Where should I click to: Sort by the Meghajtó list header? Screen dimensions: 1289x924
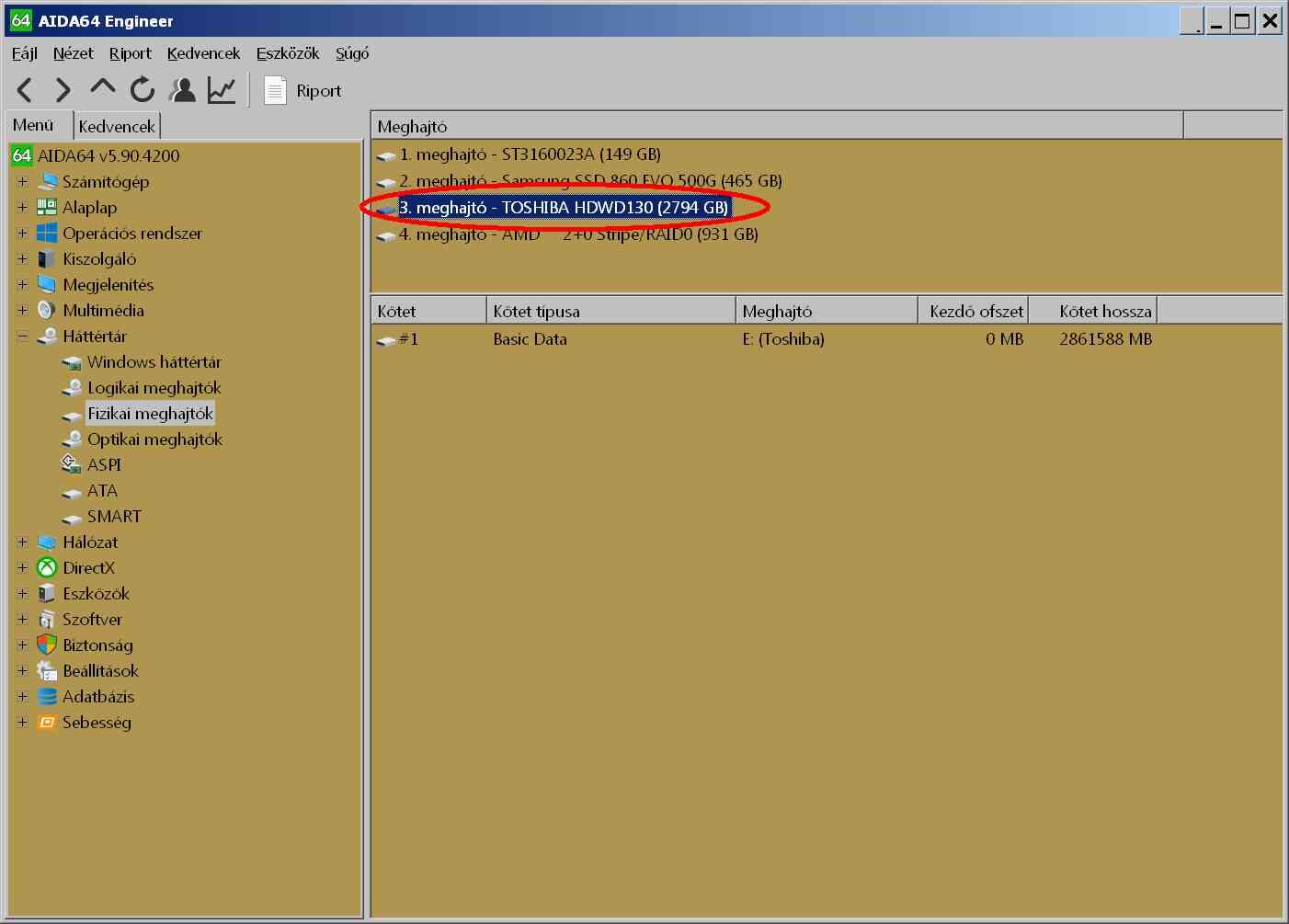tap(777, 125)
